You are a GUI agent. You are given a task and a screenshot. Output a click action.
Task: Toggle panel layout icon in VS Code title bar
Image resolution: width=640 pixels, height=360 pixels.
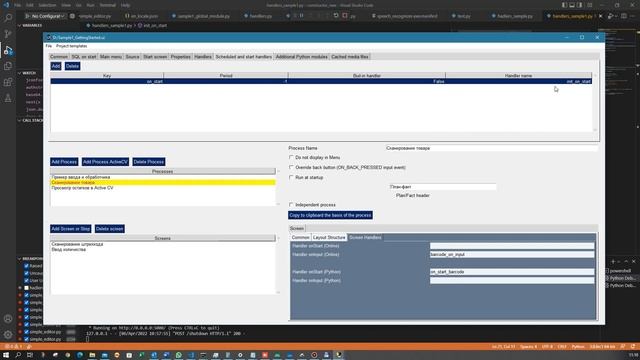click(x=572, y=5)
